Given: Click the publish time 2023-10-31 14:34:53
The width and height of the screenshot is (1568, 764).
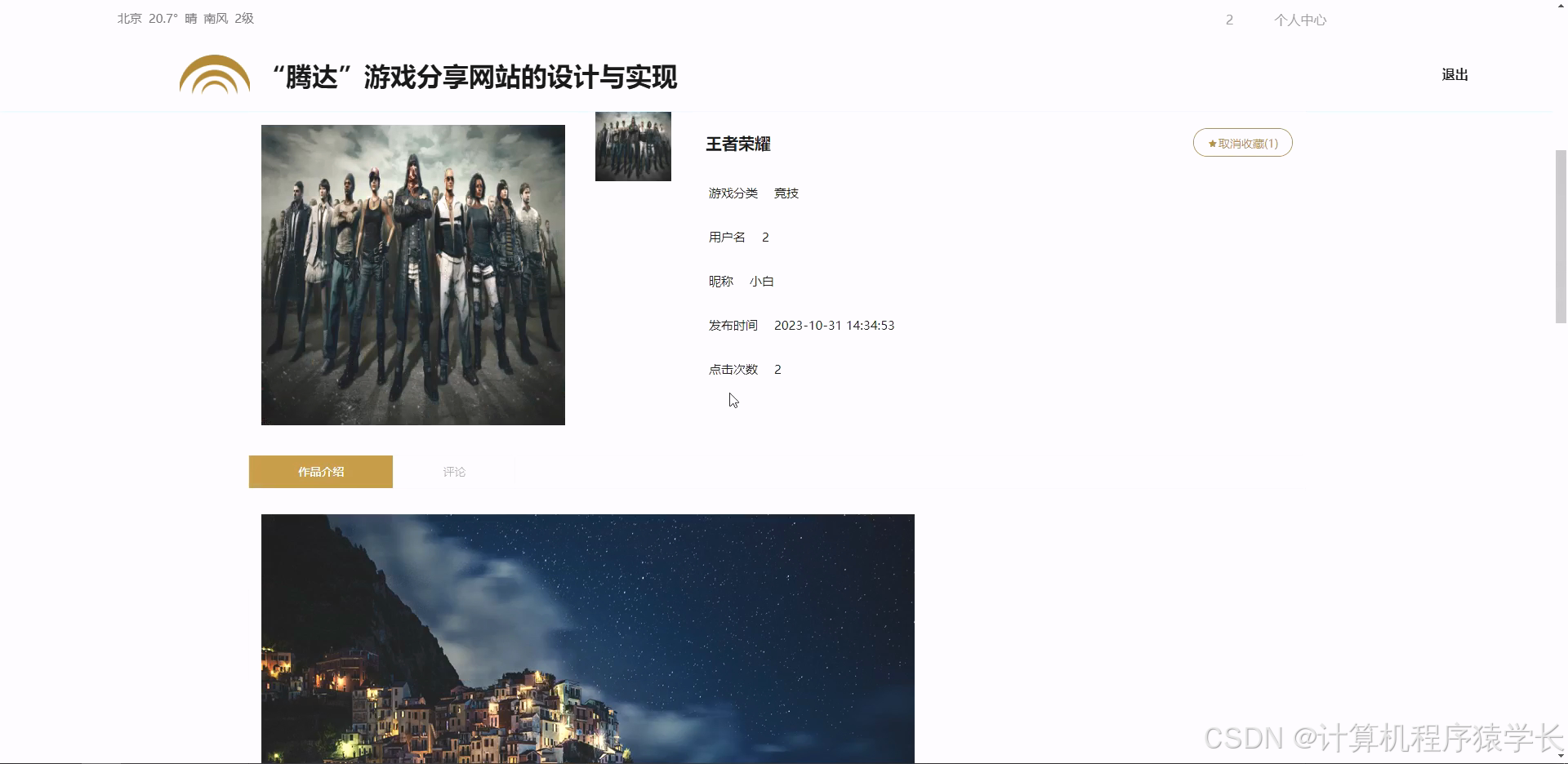Looking at the screenshot, I should click(835, 325).
